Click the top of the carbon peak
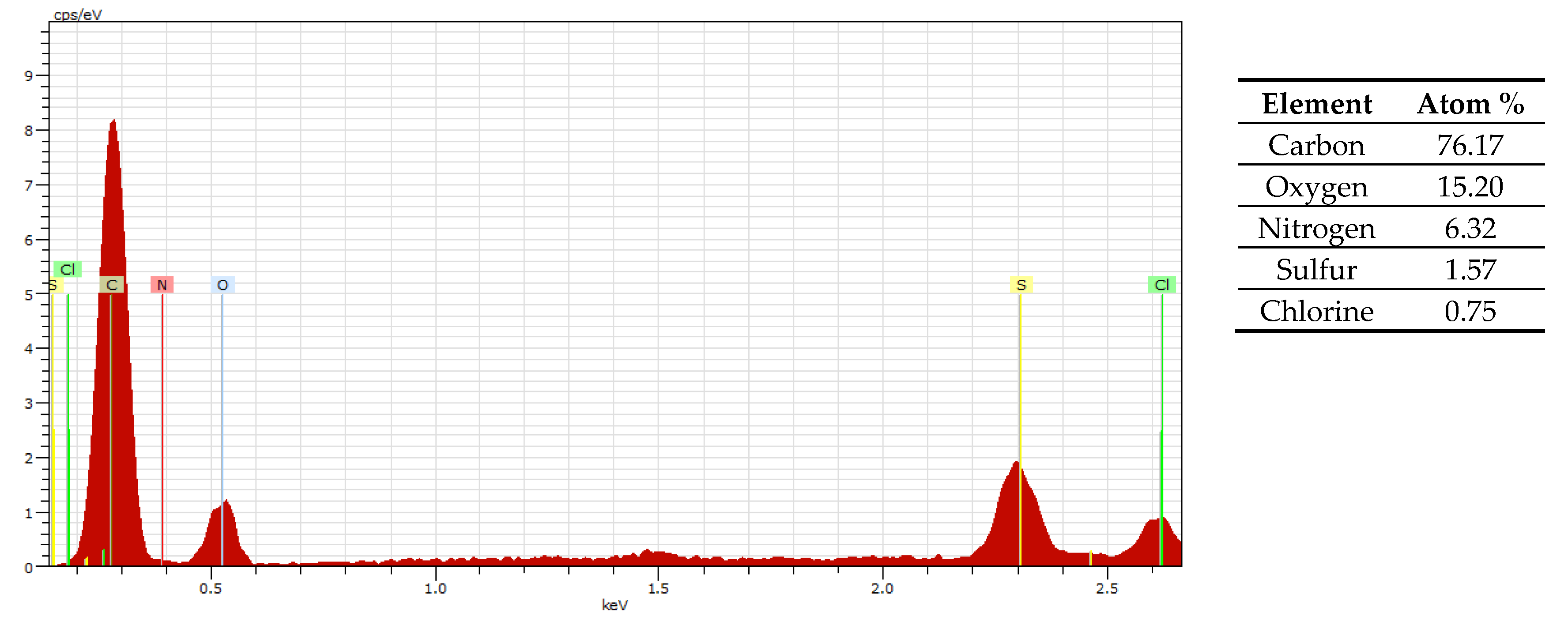This screenshot has height=621, width=1568. coord(113,123)
